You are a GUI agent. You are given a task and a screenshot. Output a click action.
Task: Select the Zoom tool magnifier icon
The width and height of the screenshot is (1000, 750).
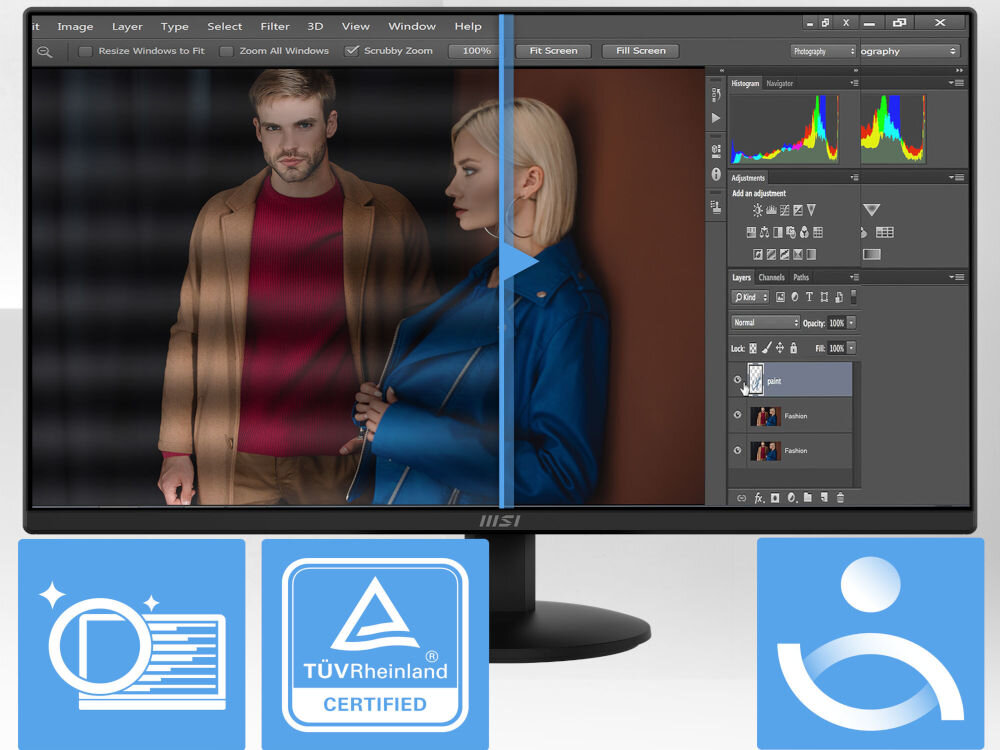click(x=45, y=51)
